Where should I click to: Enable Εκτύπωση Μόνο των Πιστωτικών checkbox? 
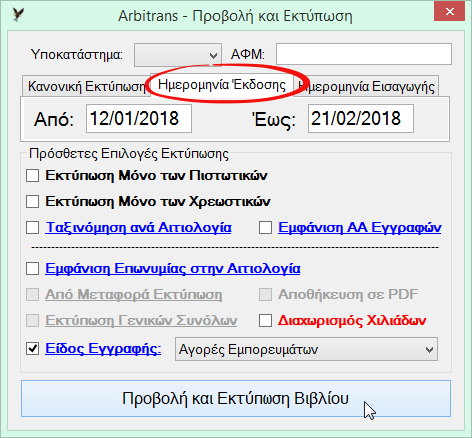click(32, 175)
